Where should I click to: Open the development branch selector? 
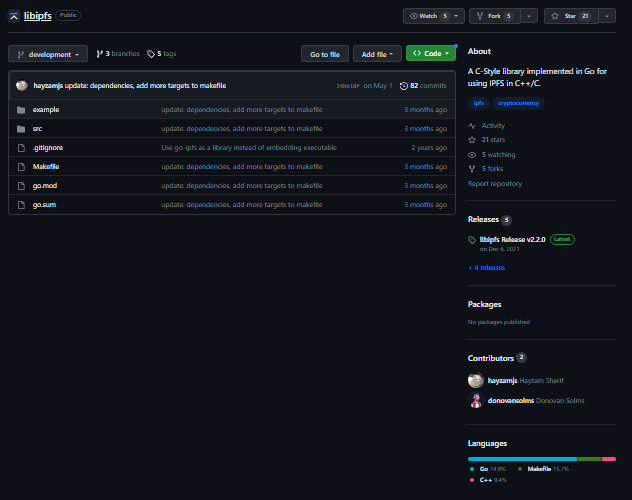click(x=48, y=54)
